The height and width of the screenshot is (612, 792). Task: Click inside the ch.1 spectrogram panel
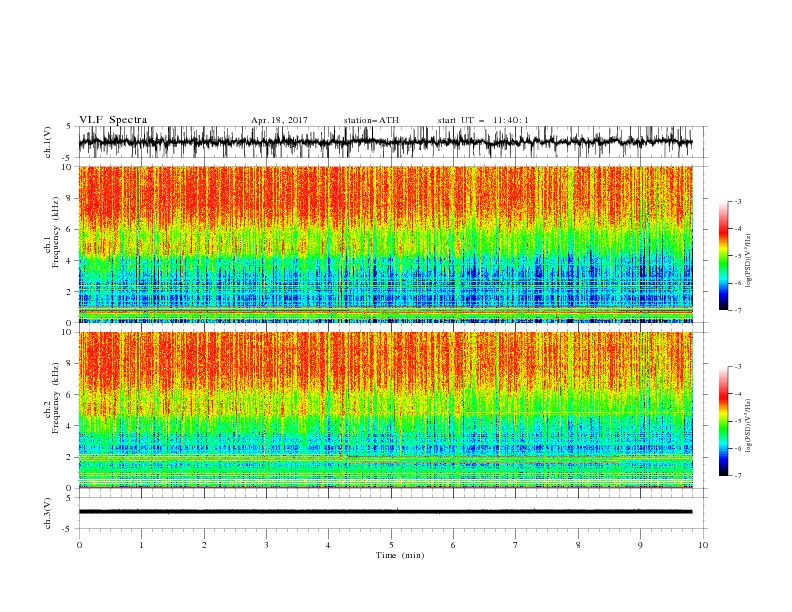tap(385, 244)
